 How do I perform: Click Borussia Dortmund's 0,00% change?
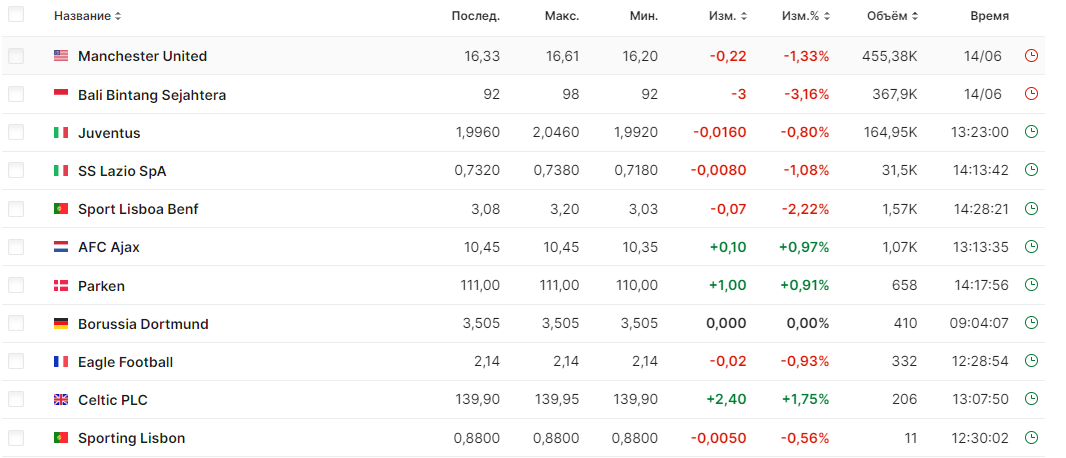[808, 323]
